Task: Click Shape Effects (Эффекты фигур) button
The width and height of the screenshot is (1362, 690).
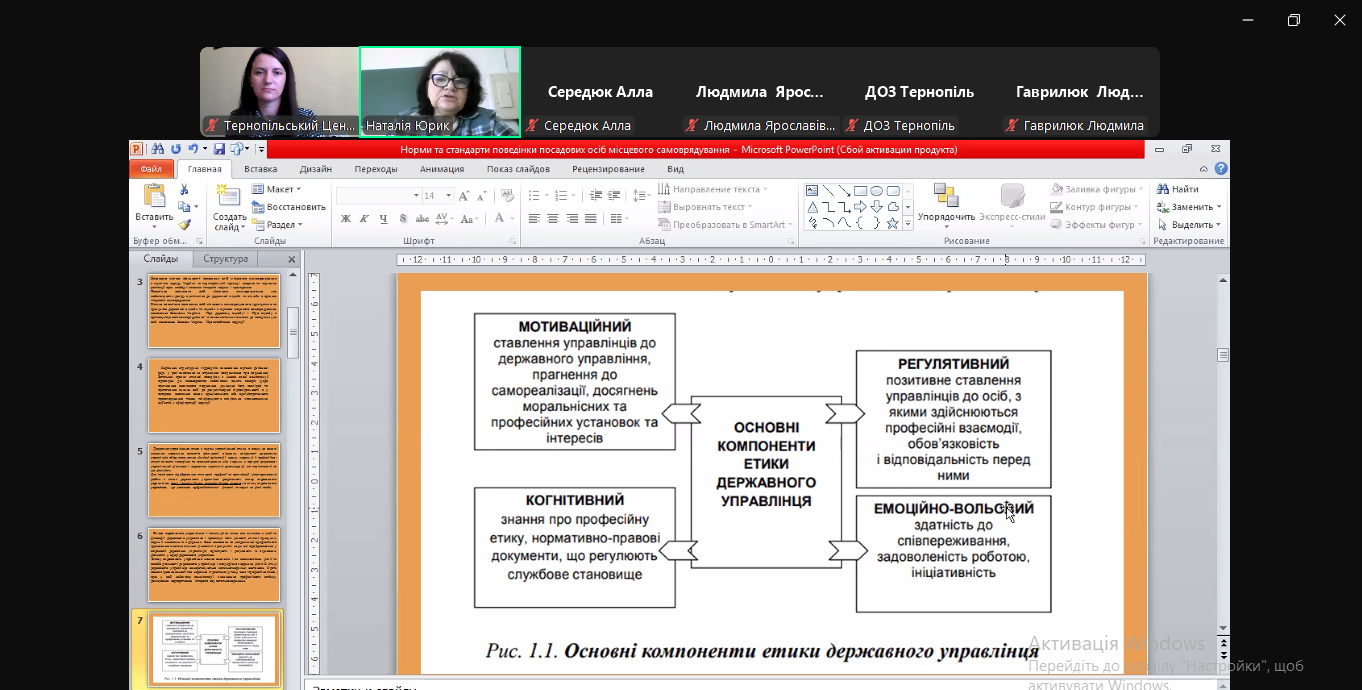Action: 1098,225
